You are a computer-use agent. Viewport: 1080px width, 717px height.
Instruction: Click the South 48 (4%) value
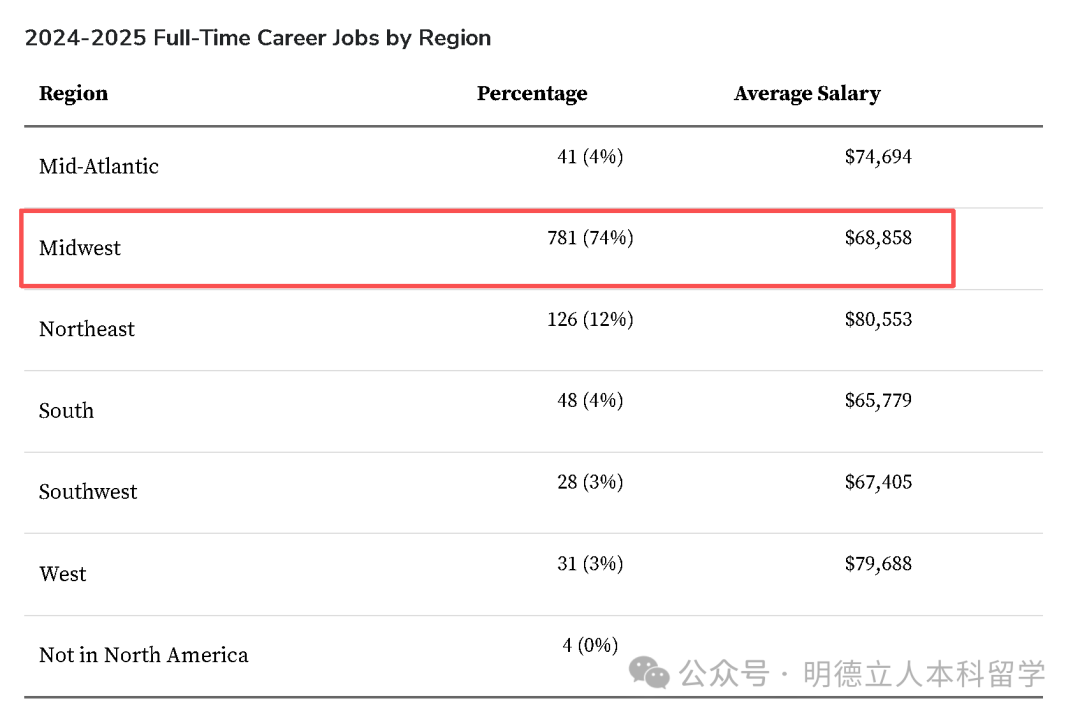click(590, 400)
